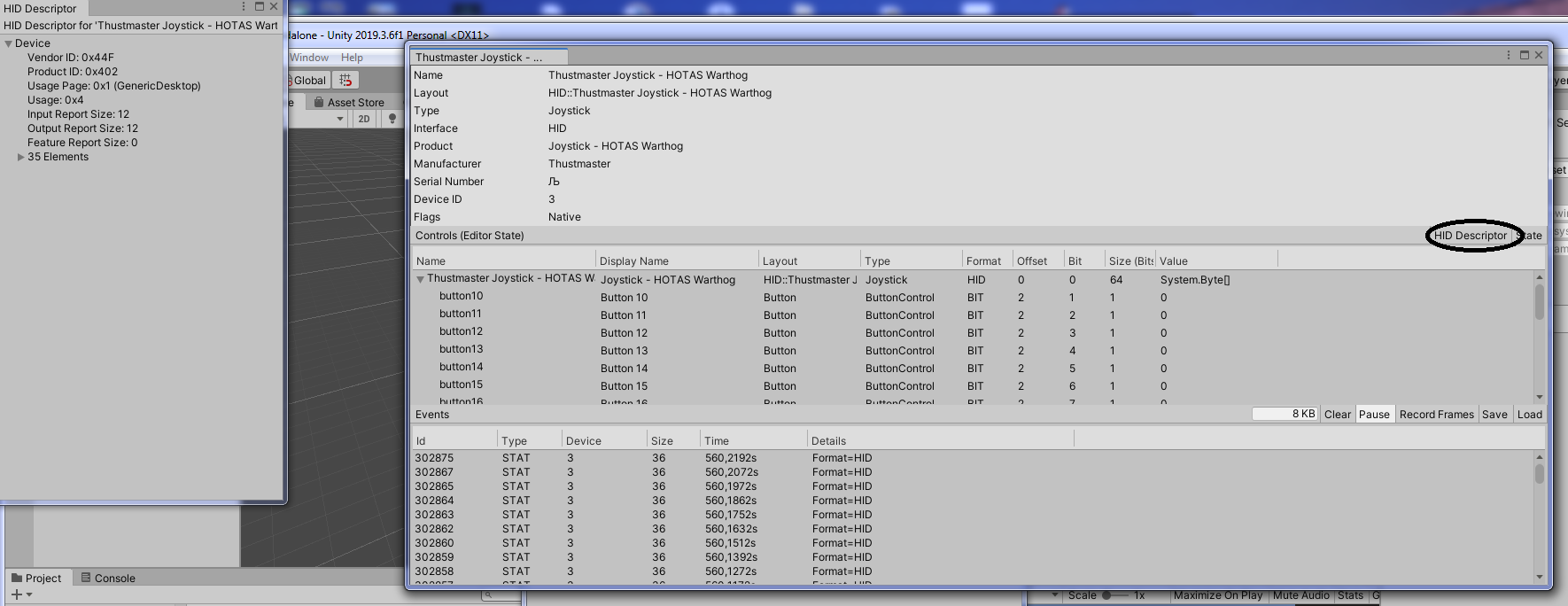Click the plus icon in Project panel
This screenshot has width=1568, height=606.
(16, 594)
